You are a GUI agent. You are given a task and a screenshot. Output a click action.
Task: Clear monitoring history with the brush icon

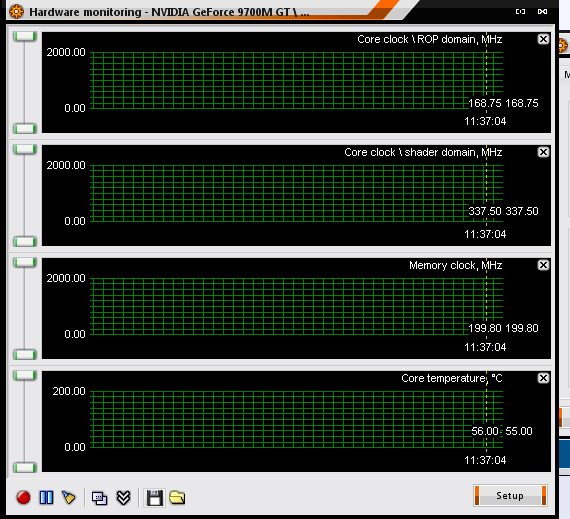pos(68,497)
